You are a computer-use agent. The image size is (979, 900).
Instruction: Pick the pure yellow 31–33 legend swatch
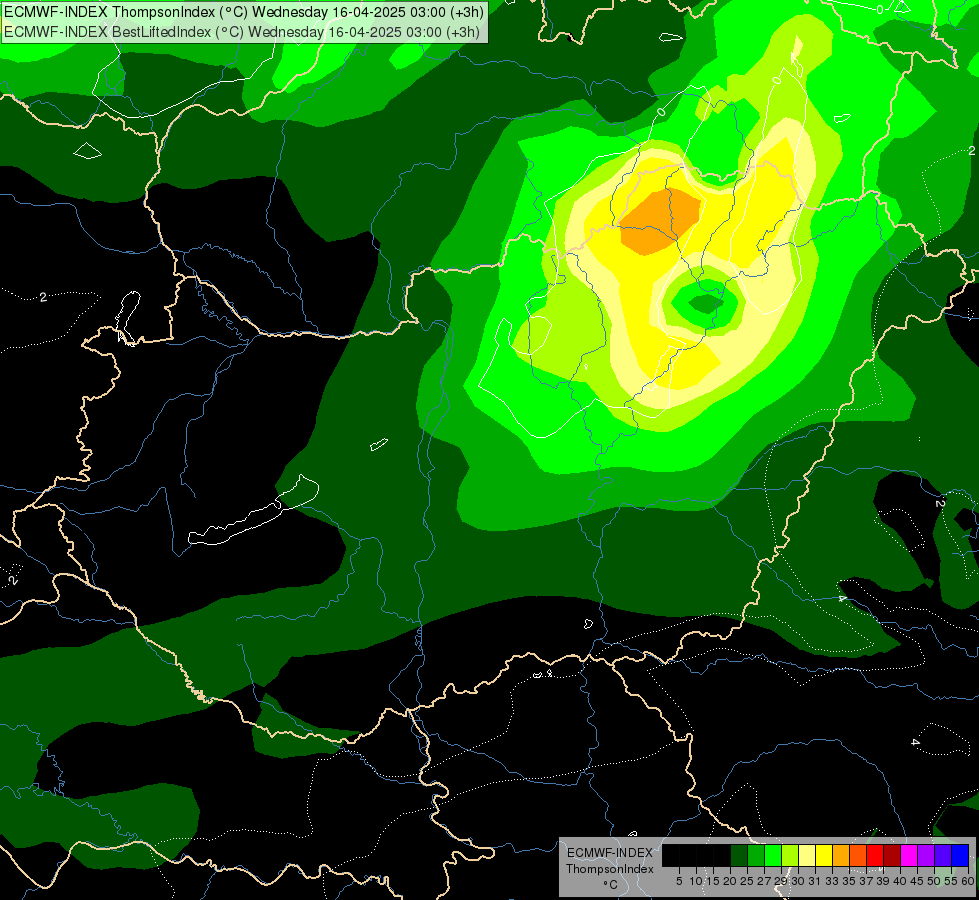[x=824, y=855]
